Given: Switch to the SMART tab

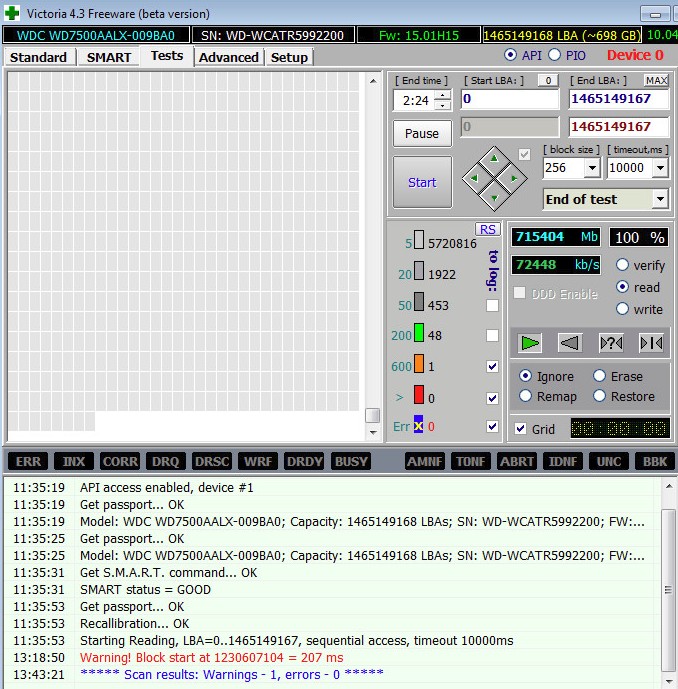Looking at the screenshot, I should pyautogui.click(x=108, y=57).
